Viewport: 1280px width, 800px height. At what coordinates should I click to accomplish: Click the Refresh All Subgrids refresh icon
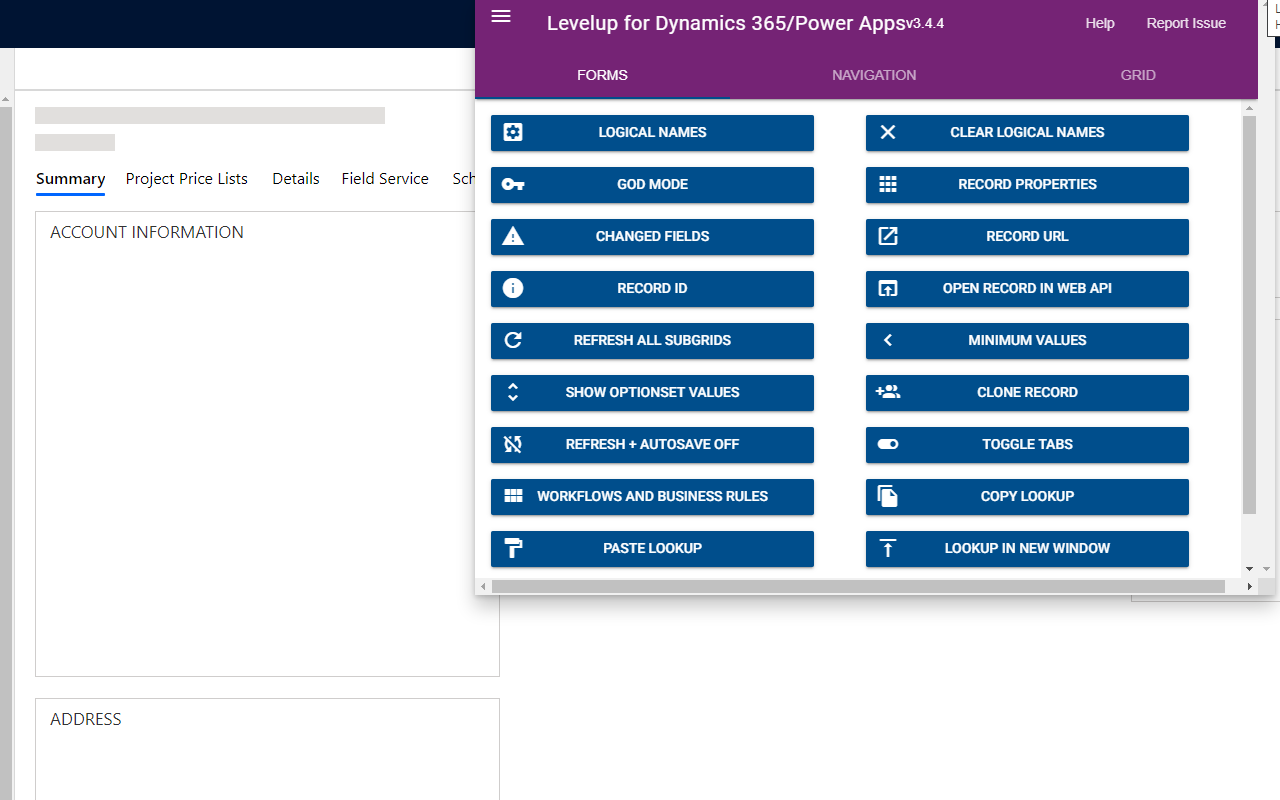point(513,340)
